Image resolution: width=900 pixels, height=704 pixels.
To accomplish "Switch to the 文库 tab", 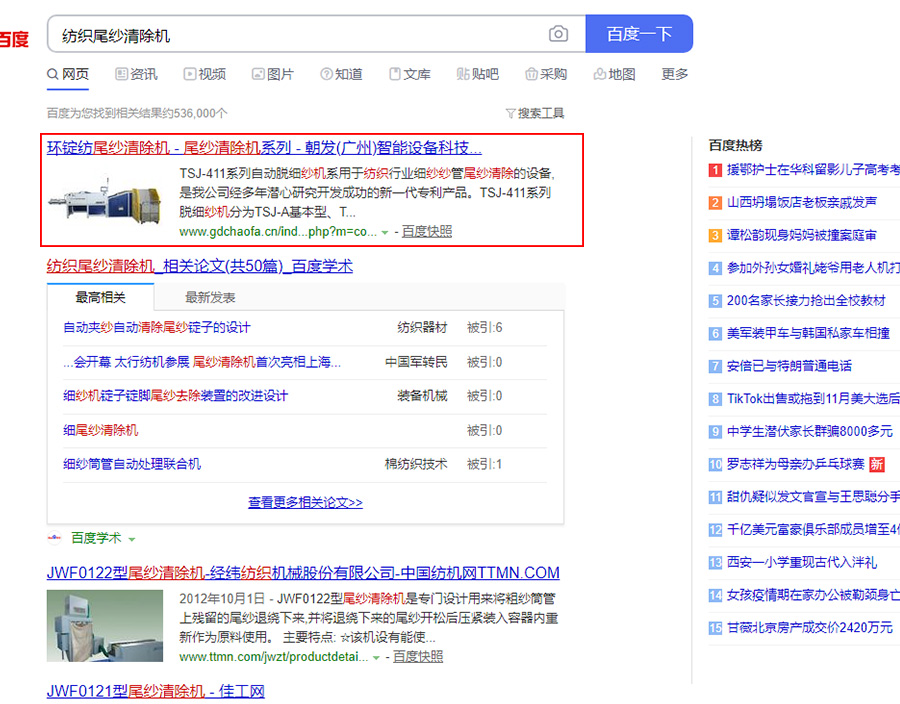I will 409,75.
